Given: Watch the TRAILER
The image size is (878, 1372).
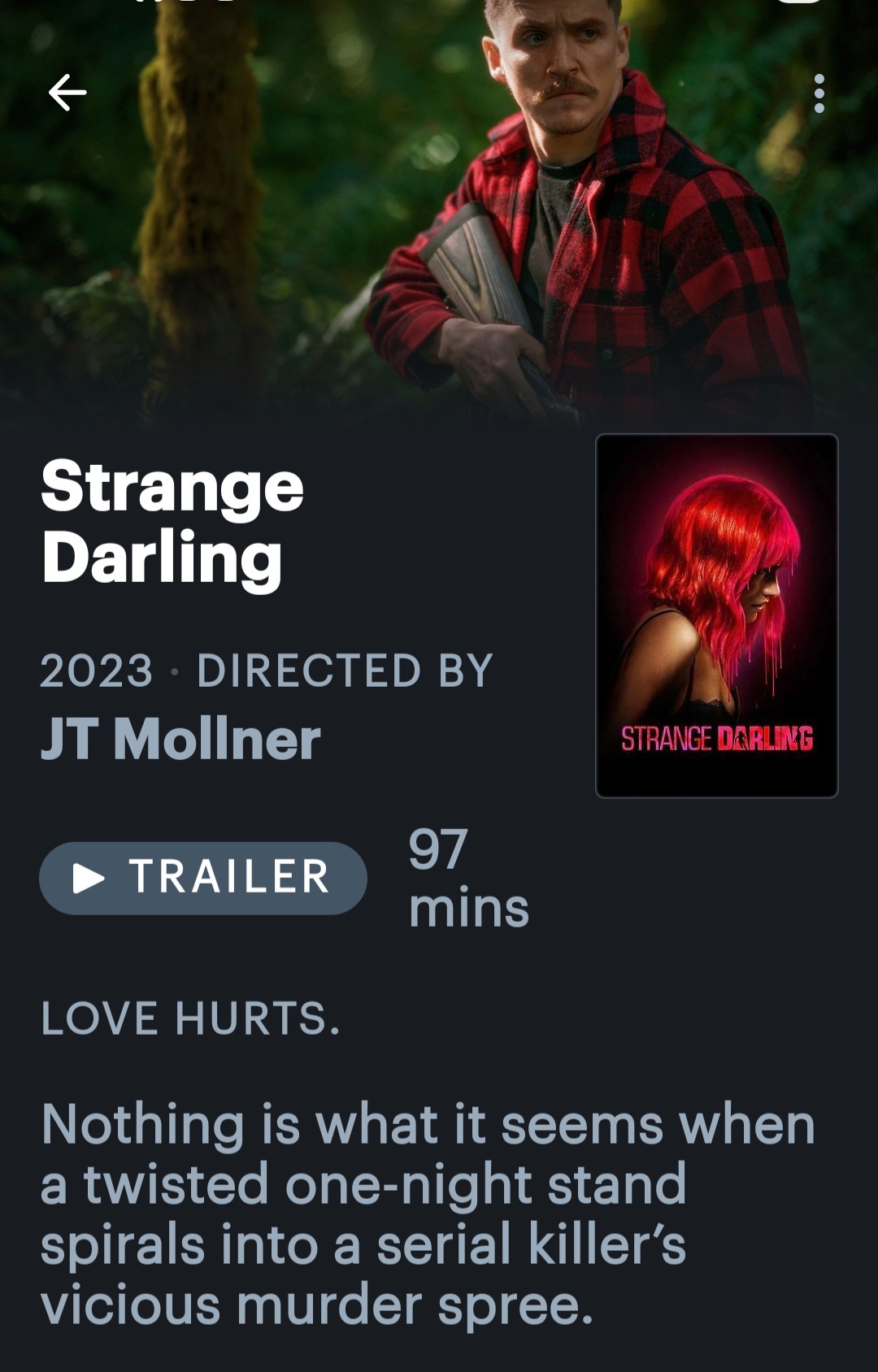Looking at the screenshot, I should (x=203, y=878).
